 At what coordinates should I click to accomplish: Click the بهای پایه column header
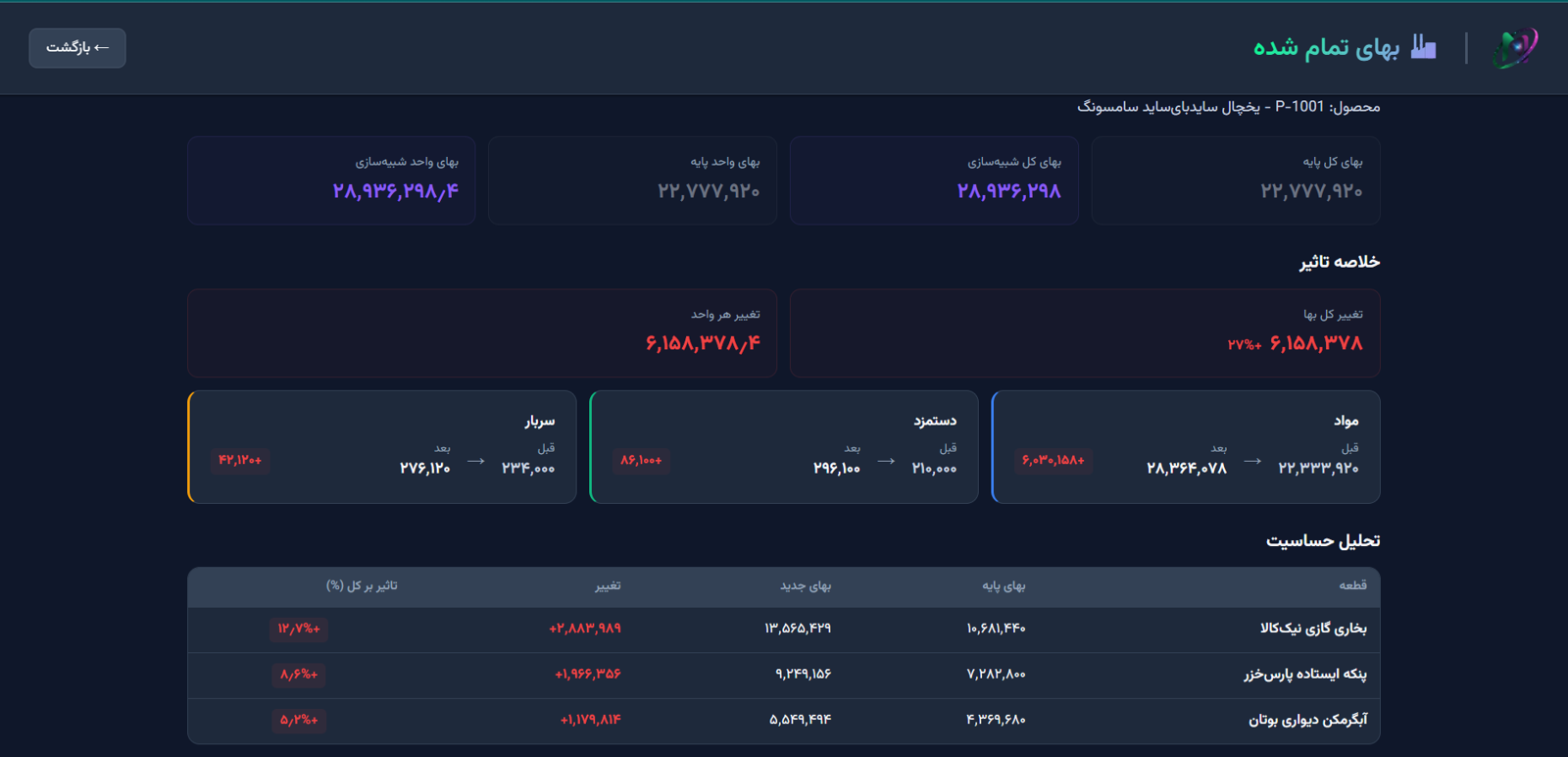(x=1004, y=585)
